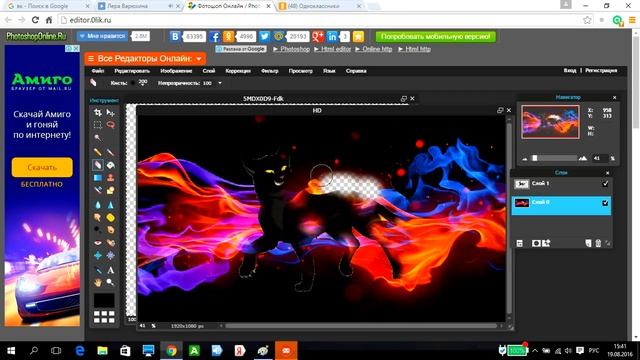Open the Просмотр menu
This screenshot has height=360, width=640.
point(300,71)
